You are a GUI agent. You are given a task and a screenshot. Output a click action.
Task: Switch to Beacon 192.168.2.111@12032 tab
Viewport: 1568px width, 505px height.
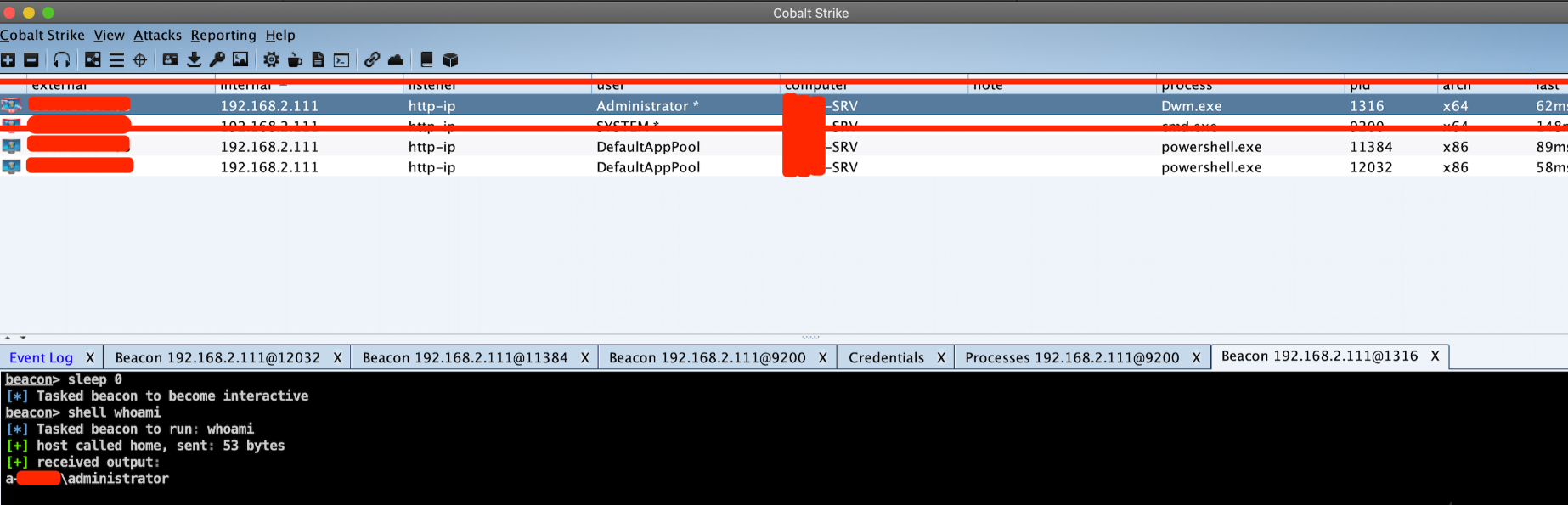click(x=217, y=358)
